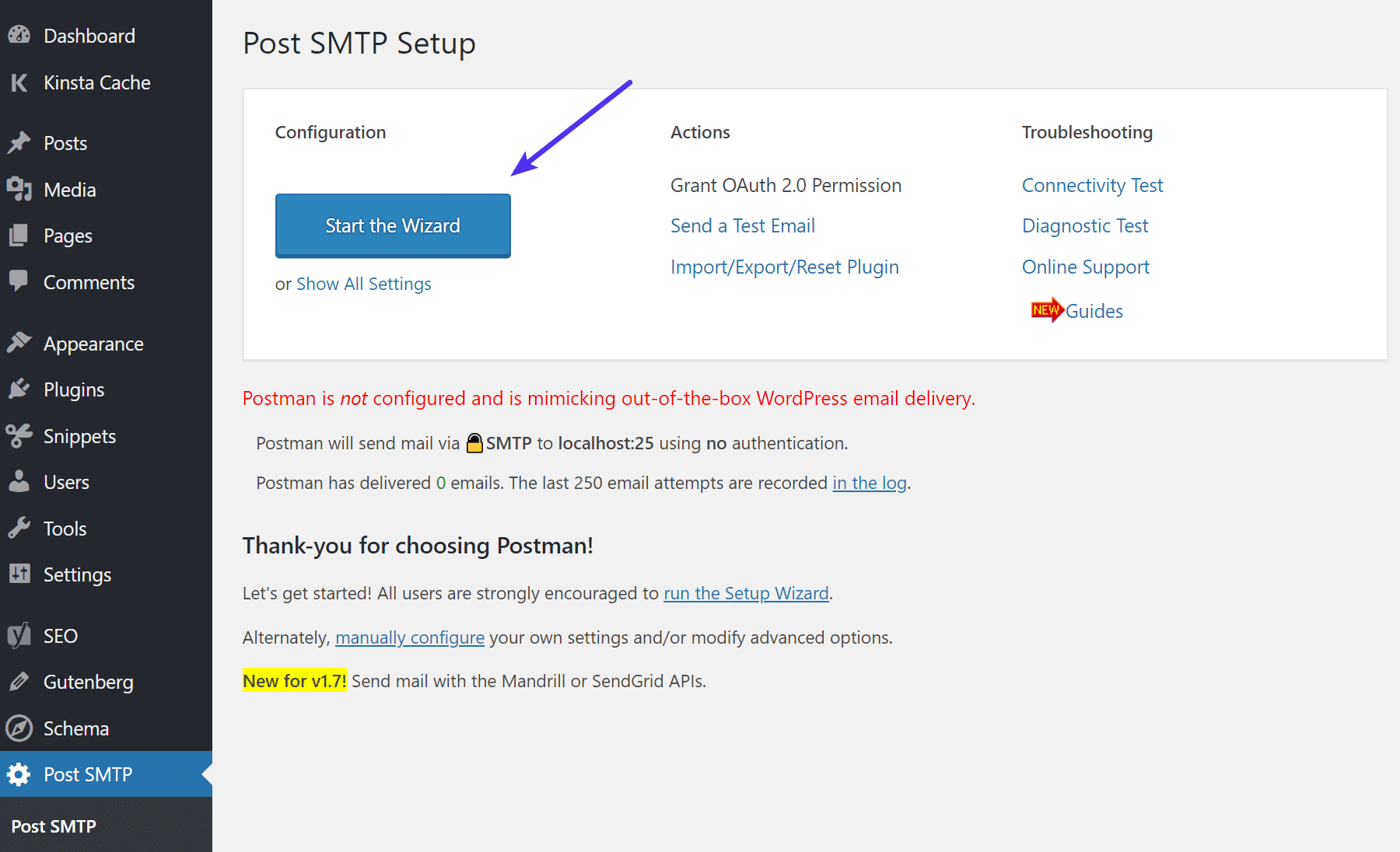Open the Snippets scissors icon
This screenshot has width=1400, height=852.
19,435
